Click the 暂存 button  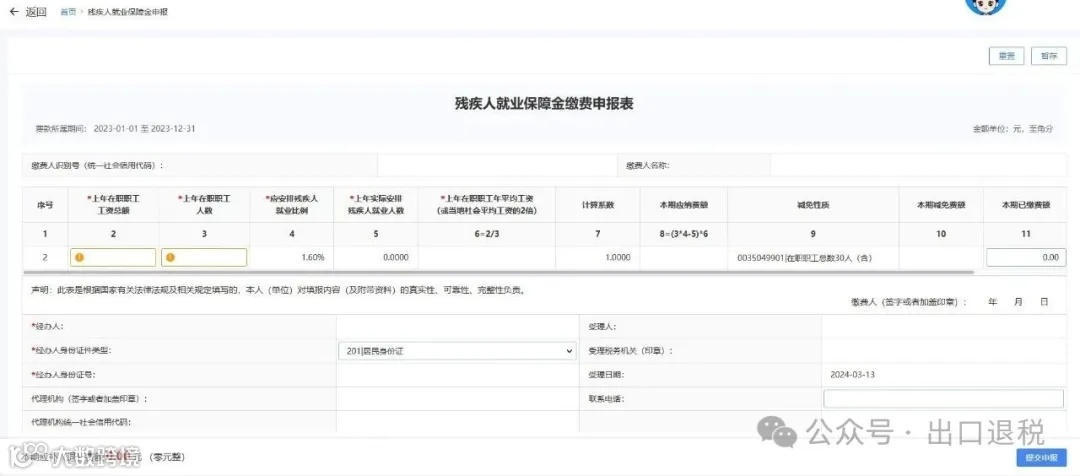(1049, 56)
